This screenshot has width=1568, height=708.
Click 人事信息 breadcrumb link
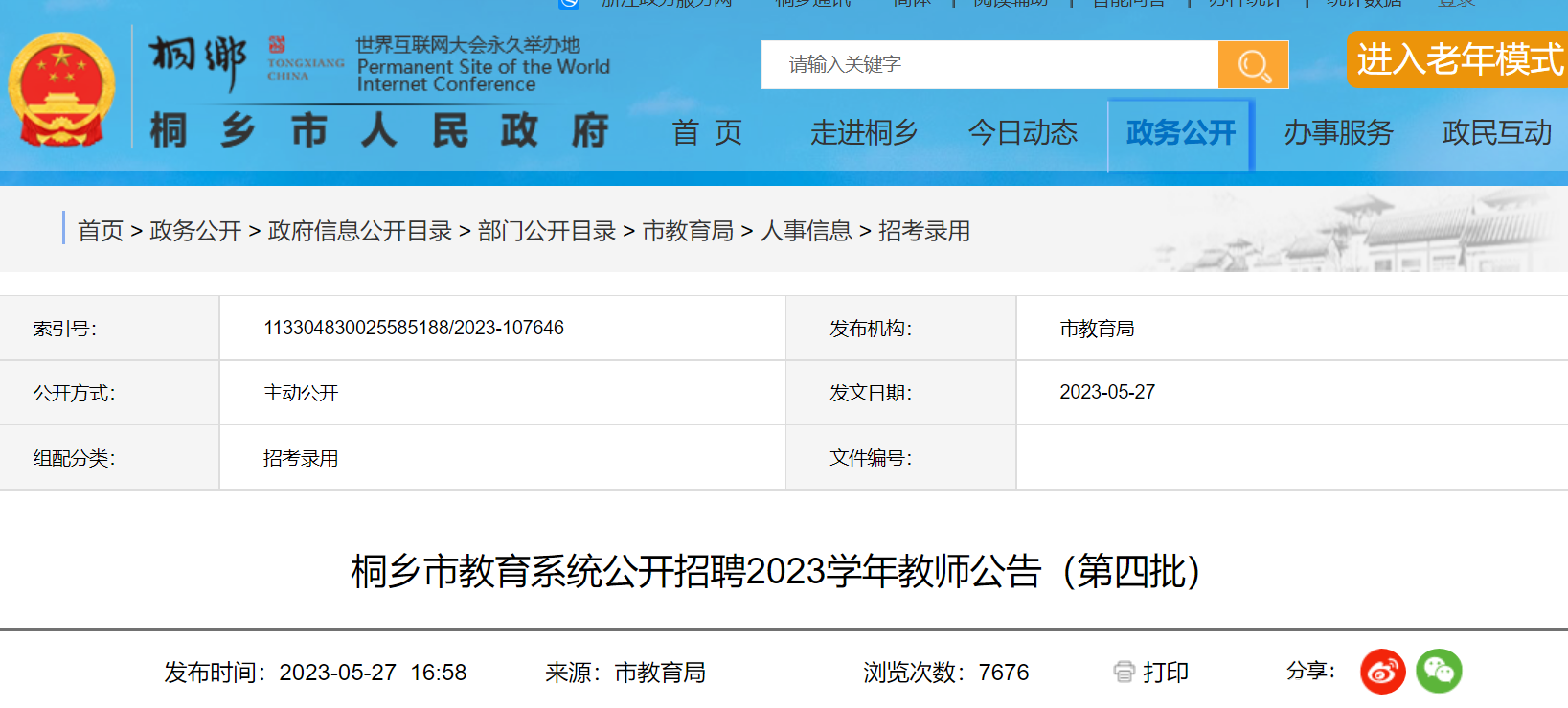pos(806,231)
